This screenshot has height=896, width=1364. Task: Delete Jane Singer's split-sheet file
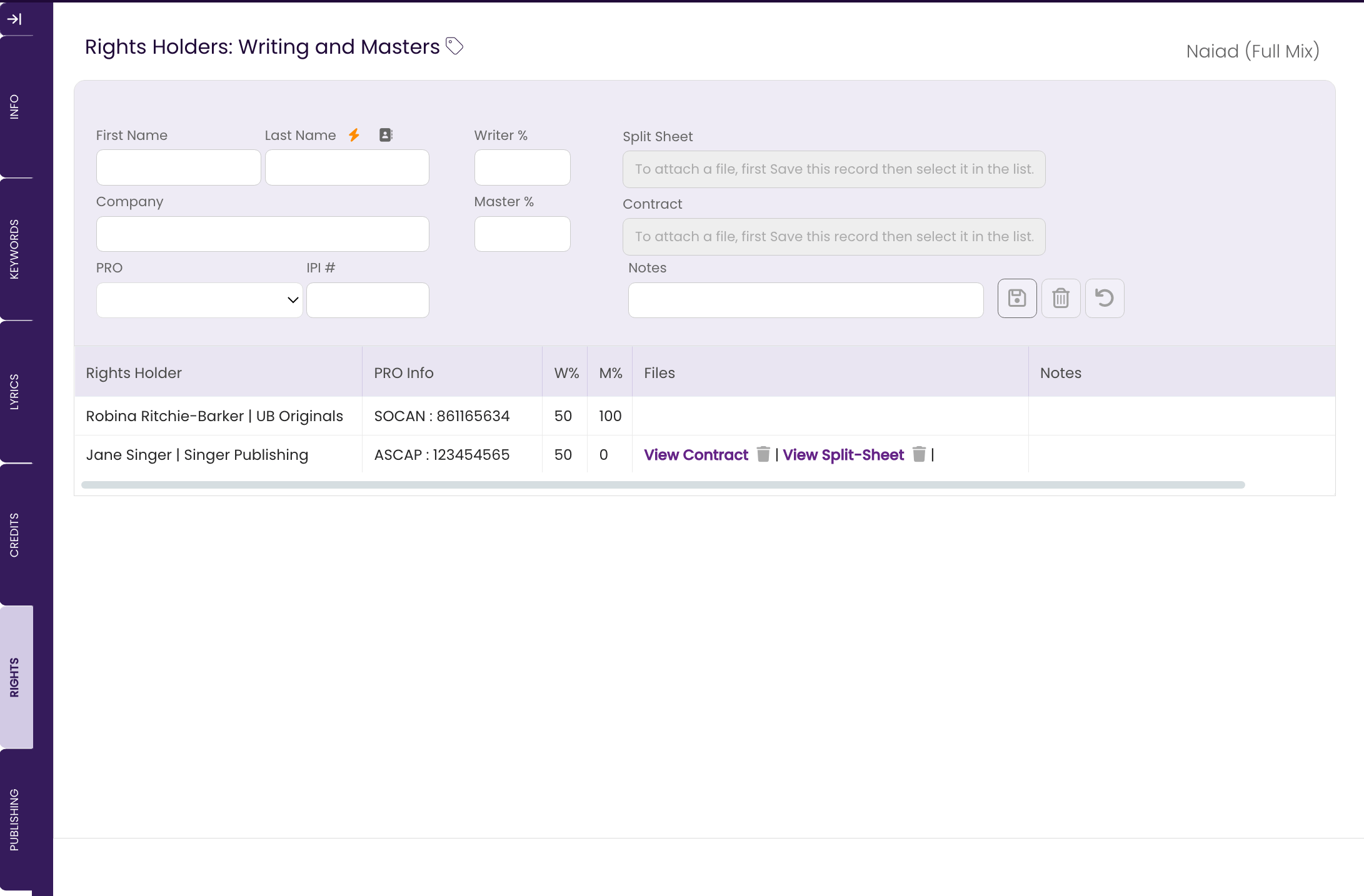919,454
